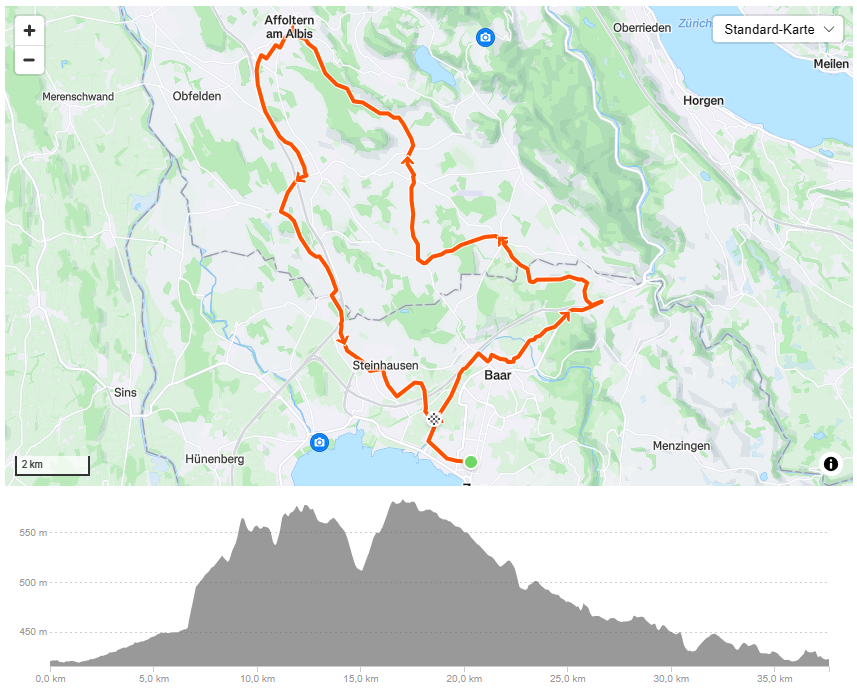This screenshot has width=857, height=691.
Task: Select the 20,0 km elevation axis mark
Action: tap(463, 678)
